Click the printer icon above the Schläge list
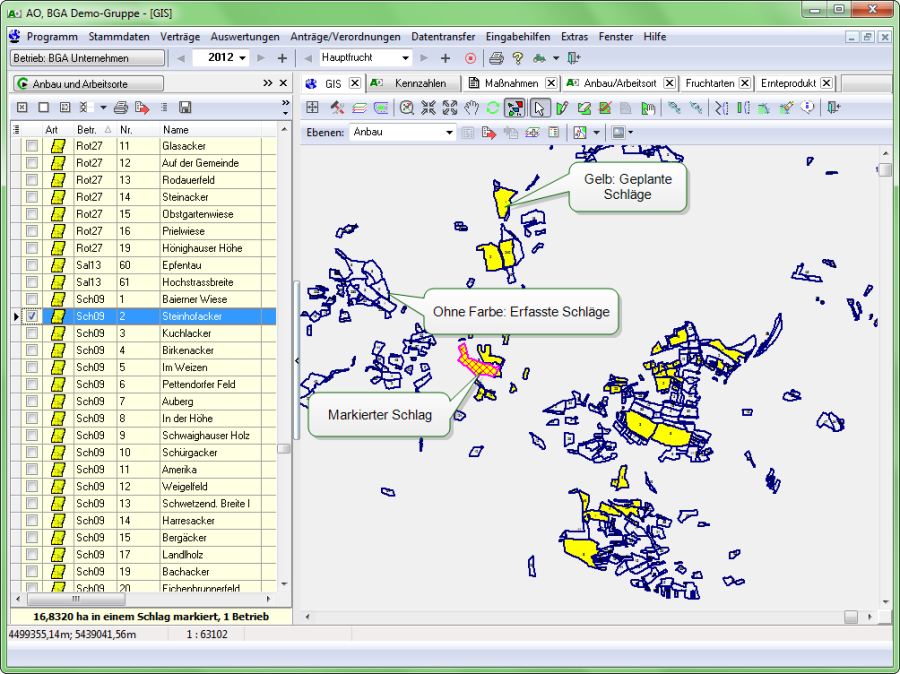900x674 pixels. click(121, 107)
